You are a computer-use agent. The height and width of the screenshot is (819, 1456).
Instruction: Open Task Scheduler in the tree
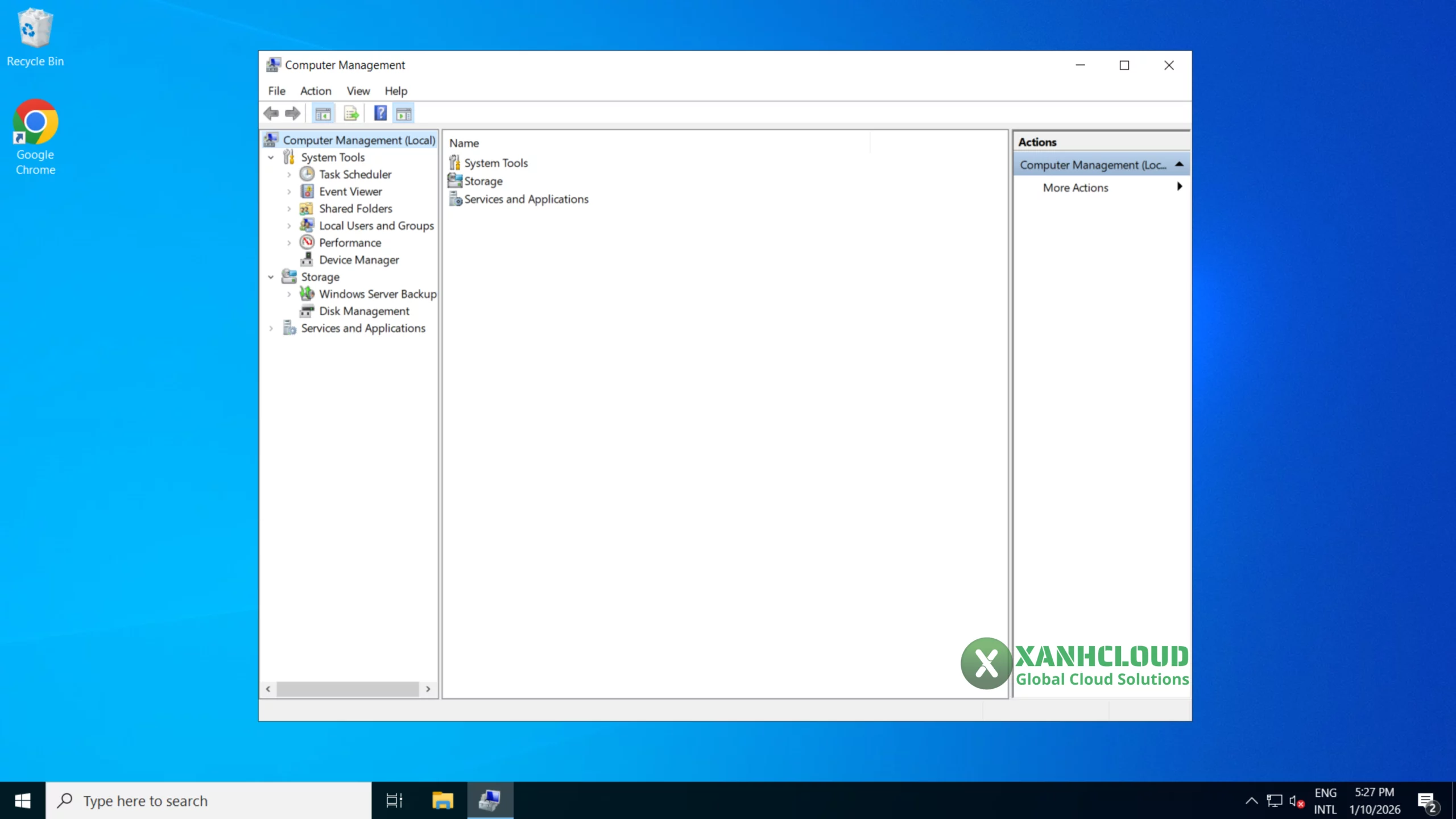(355, 174)
